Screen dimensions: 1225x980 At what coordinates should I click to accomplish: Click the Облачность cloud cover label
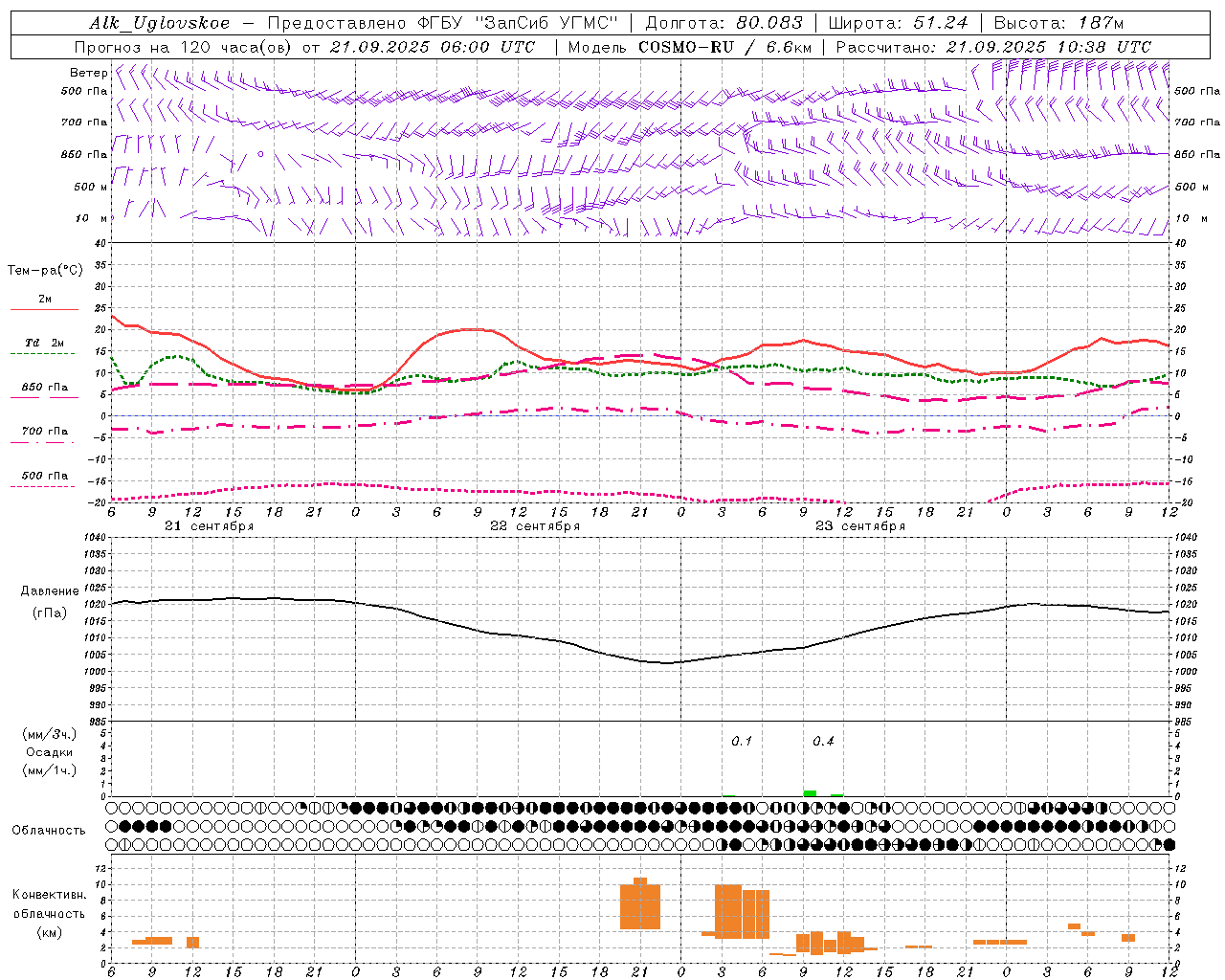49,831
